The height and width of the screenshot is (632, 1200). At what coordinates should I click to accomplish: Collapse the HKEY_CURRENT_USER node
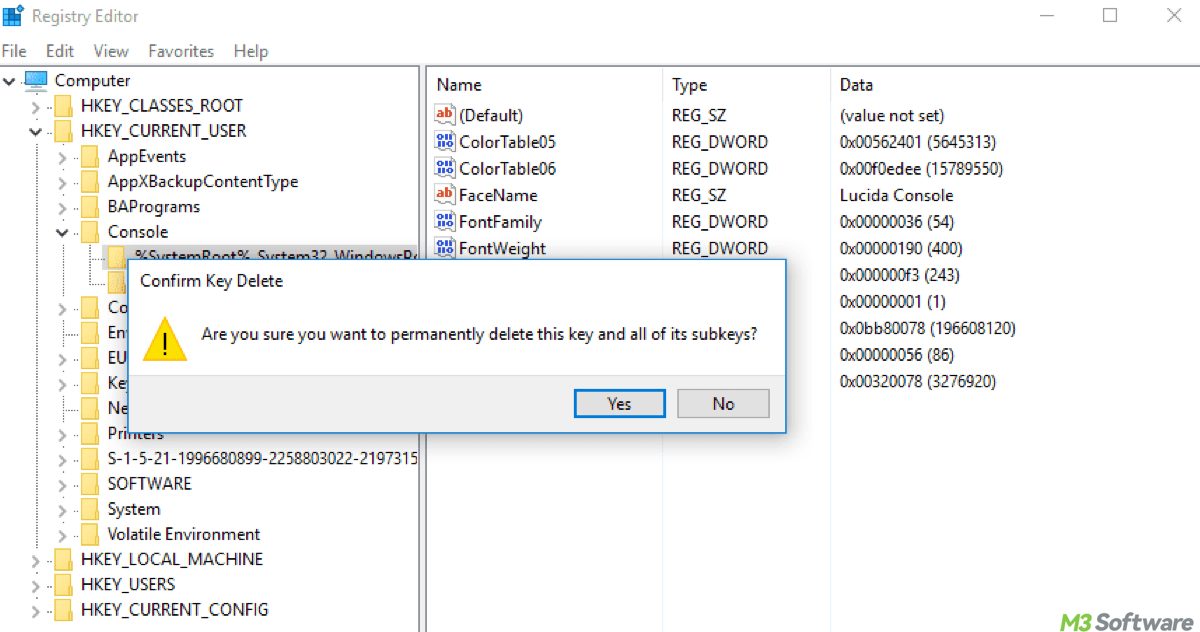[36, 131]
